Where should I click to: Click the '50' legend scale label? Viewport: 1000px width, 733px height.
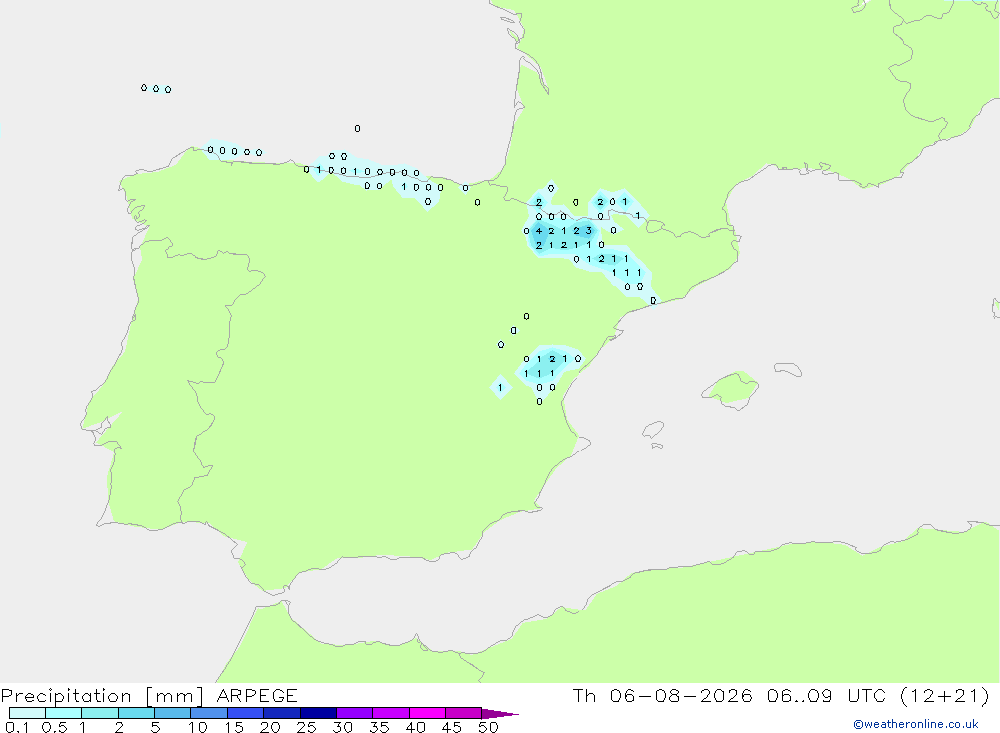pyautogui.click(x=488, y=727)
